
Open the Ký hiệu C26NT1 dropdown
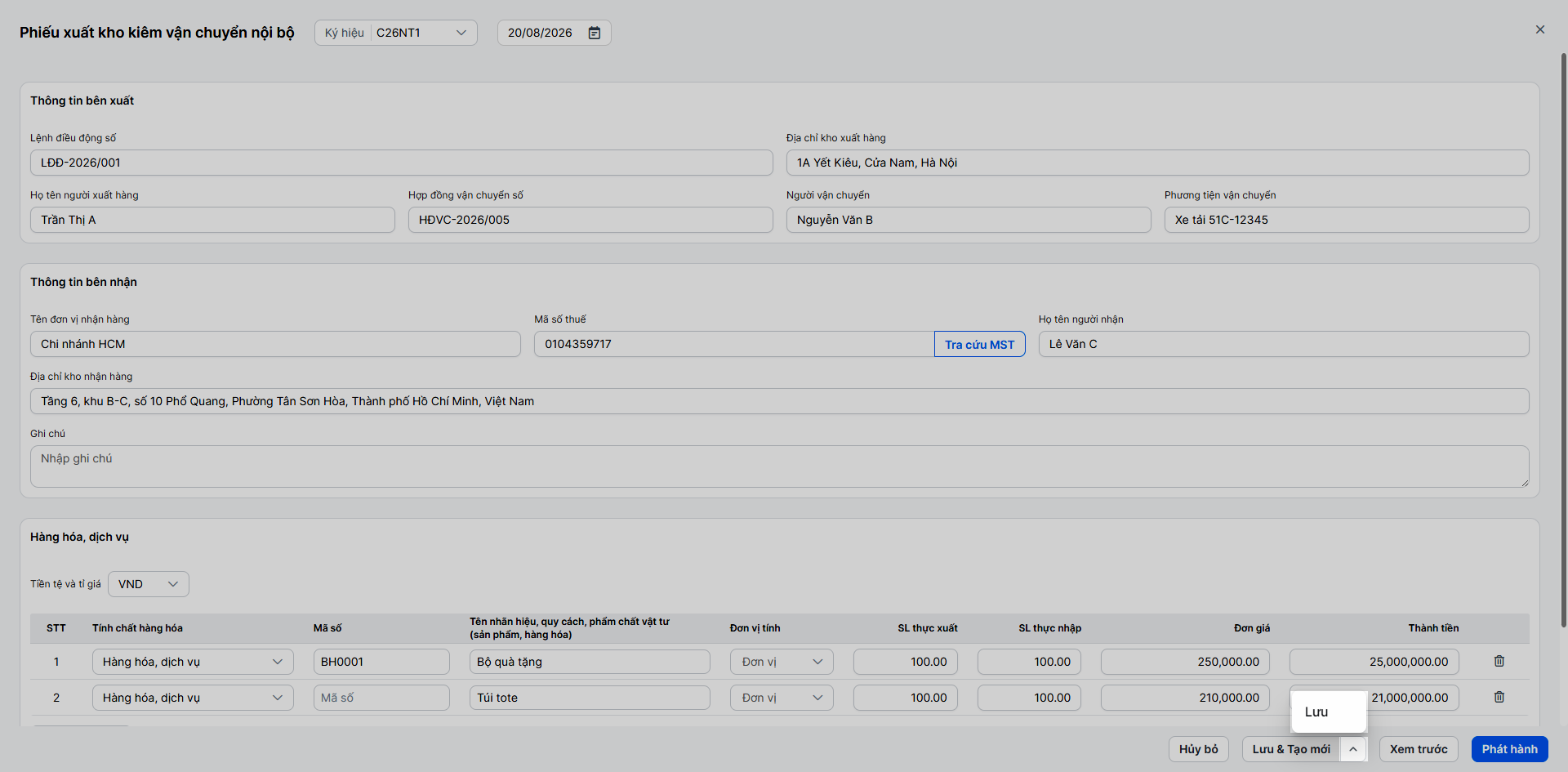click(396, 33)
